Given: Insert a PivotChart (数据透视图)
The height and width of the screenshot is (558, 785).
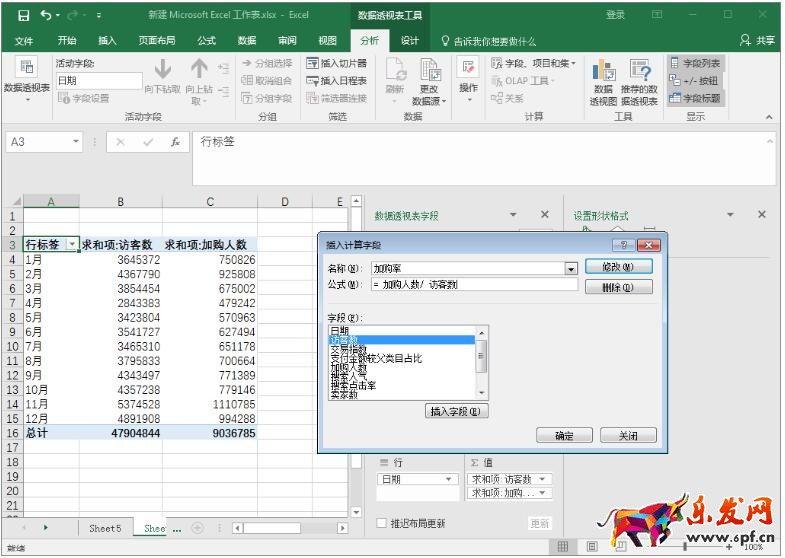Looking at the screenshot, I should [603, 81].
